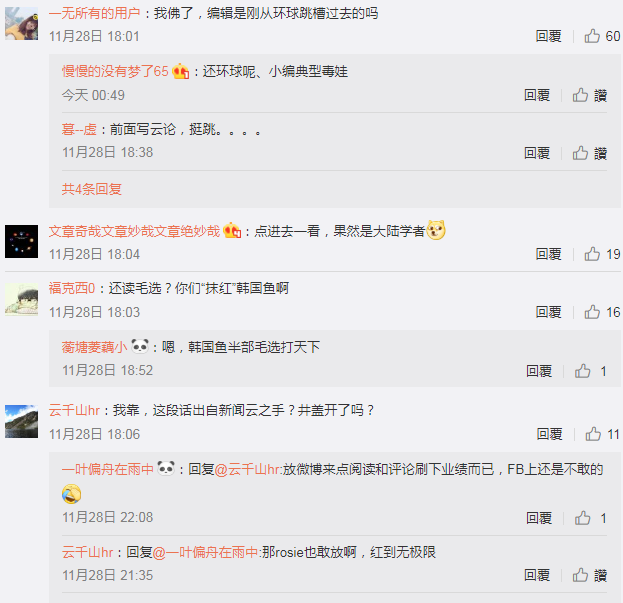Open the @一叶偏舟在雨中 mention link

205,552
